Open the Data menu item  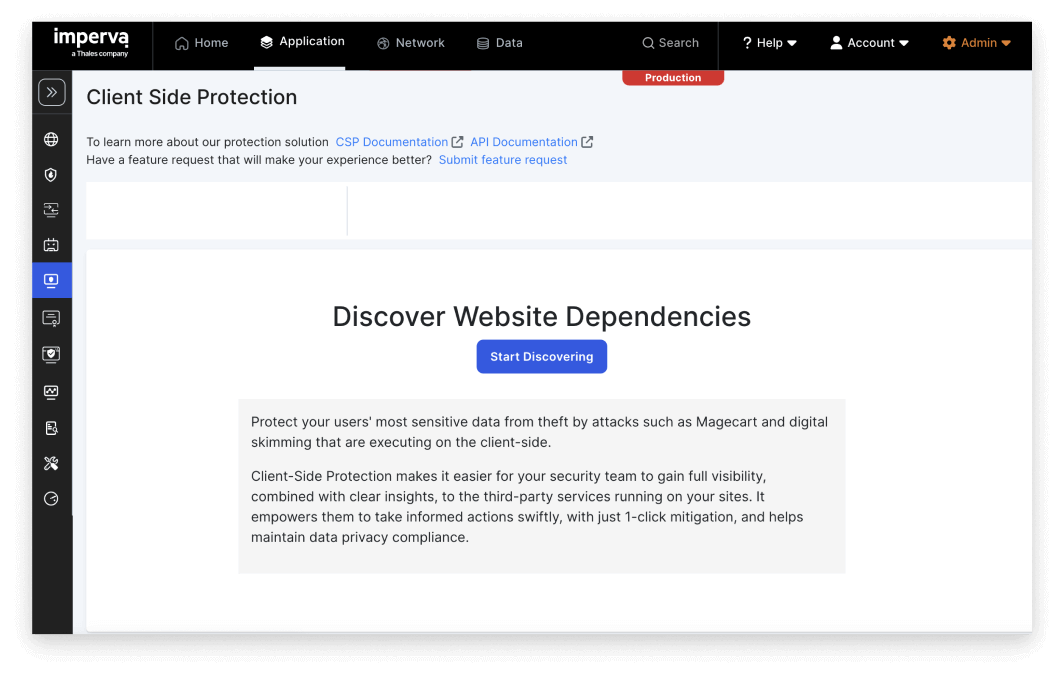[499, 43]
